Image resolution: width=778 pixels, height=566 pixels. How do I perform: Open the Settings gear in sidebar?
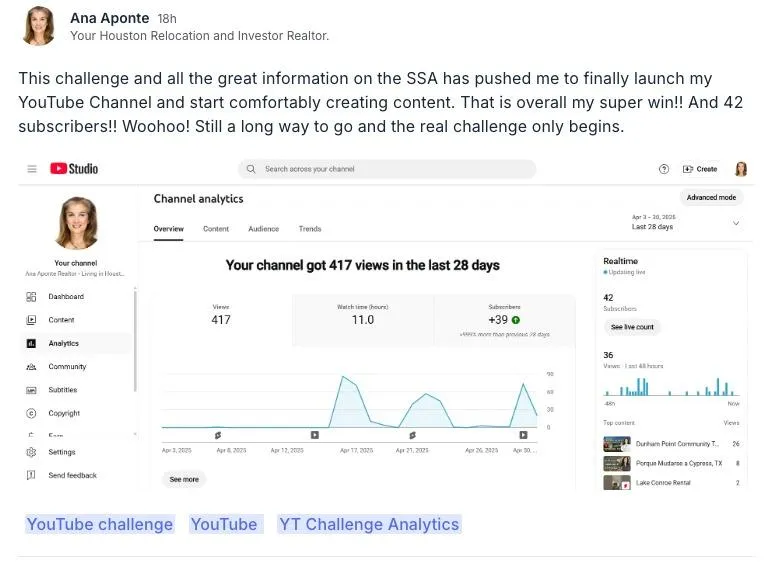31,452
